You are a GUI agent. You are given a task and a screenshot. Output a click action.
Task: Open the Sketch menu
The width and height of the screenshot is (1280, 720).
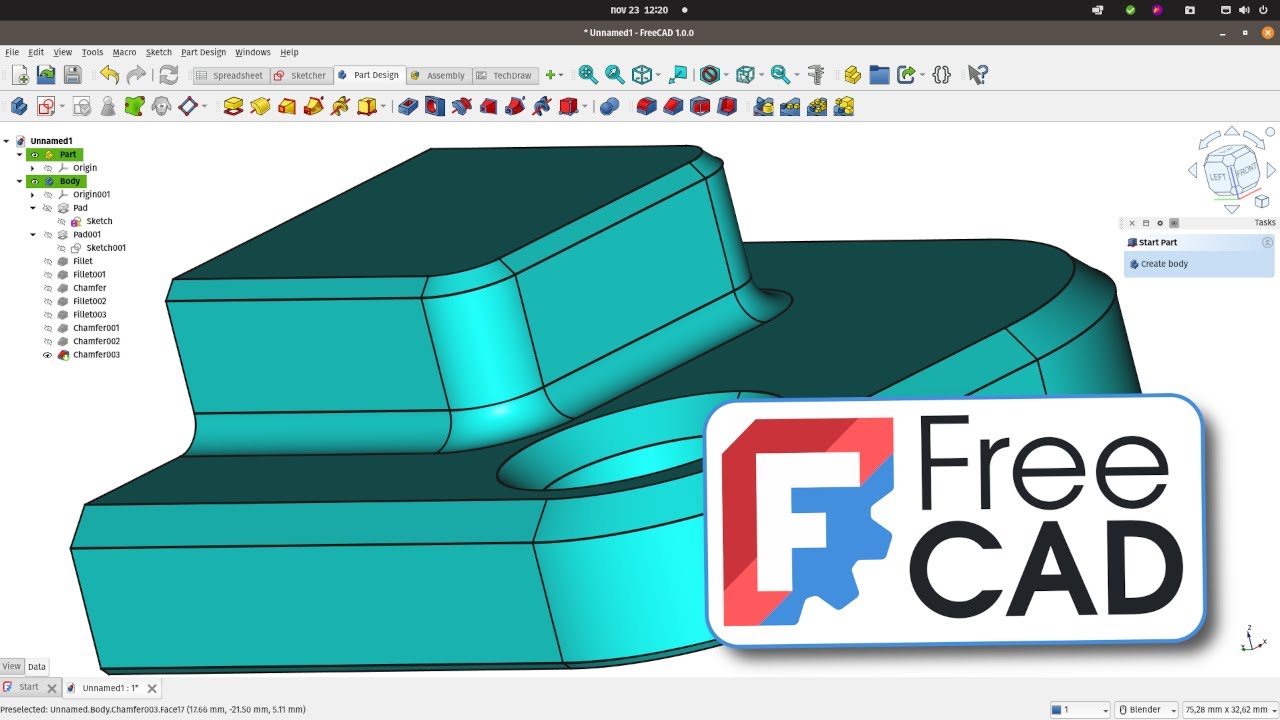click(x=159, y=52)
